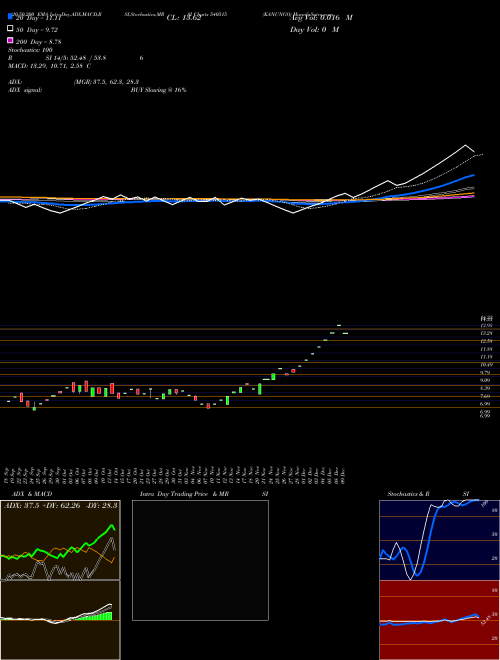
Task: Click the peak of the white moving-average line
Action: point(465,145)
